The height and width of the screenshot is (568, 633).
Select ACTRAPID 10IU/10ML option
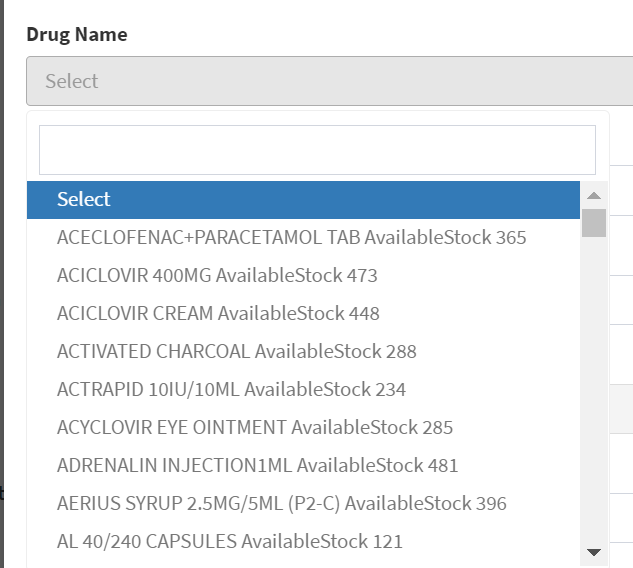pos(303,389)
